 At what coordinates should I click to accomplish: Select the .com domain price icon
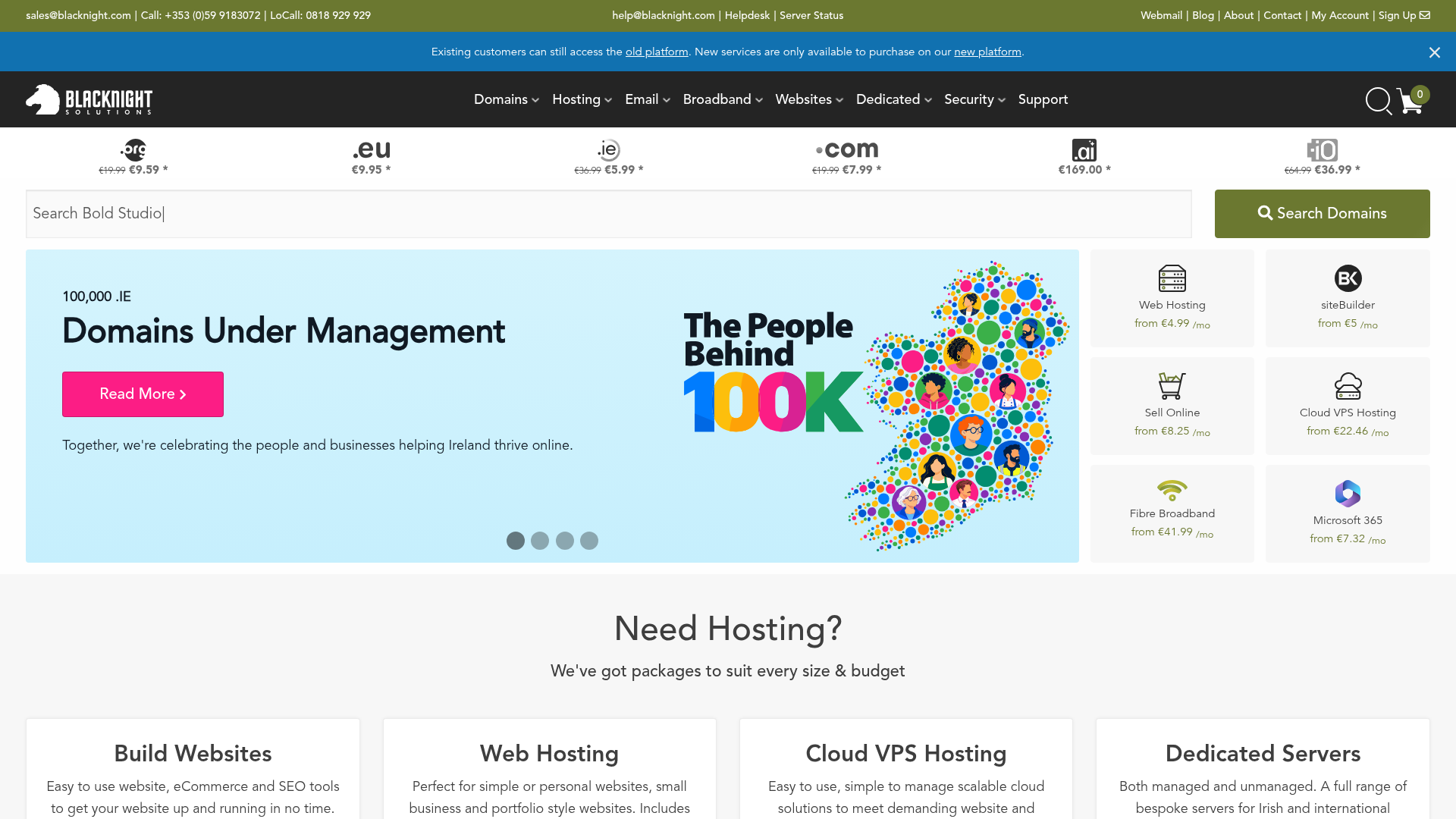[847, 149]
